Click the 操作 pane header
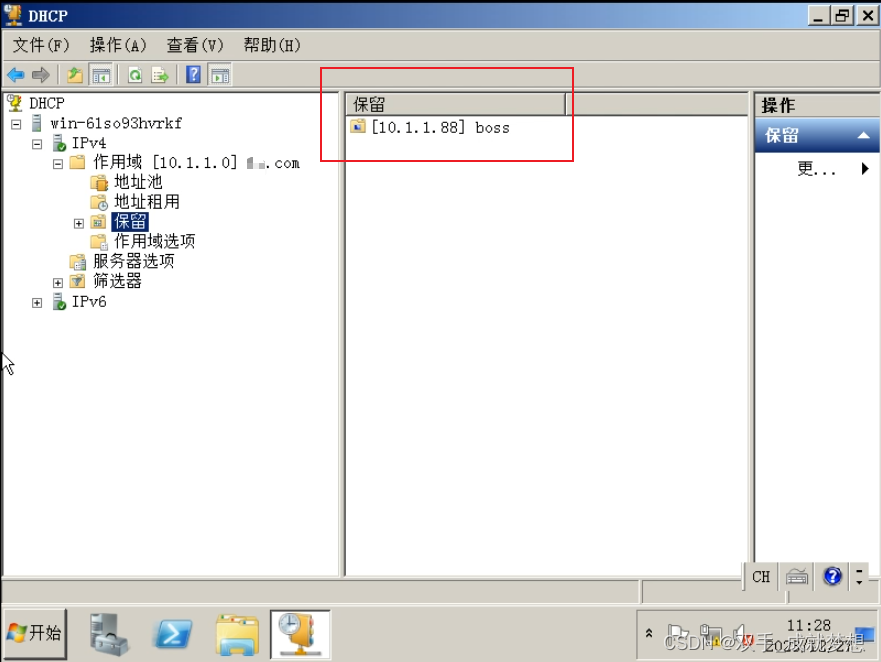The width and height of the screenshot is (881, 662). [817, 105]
